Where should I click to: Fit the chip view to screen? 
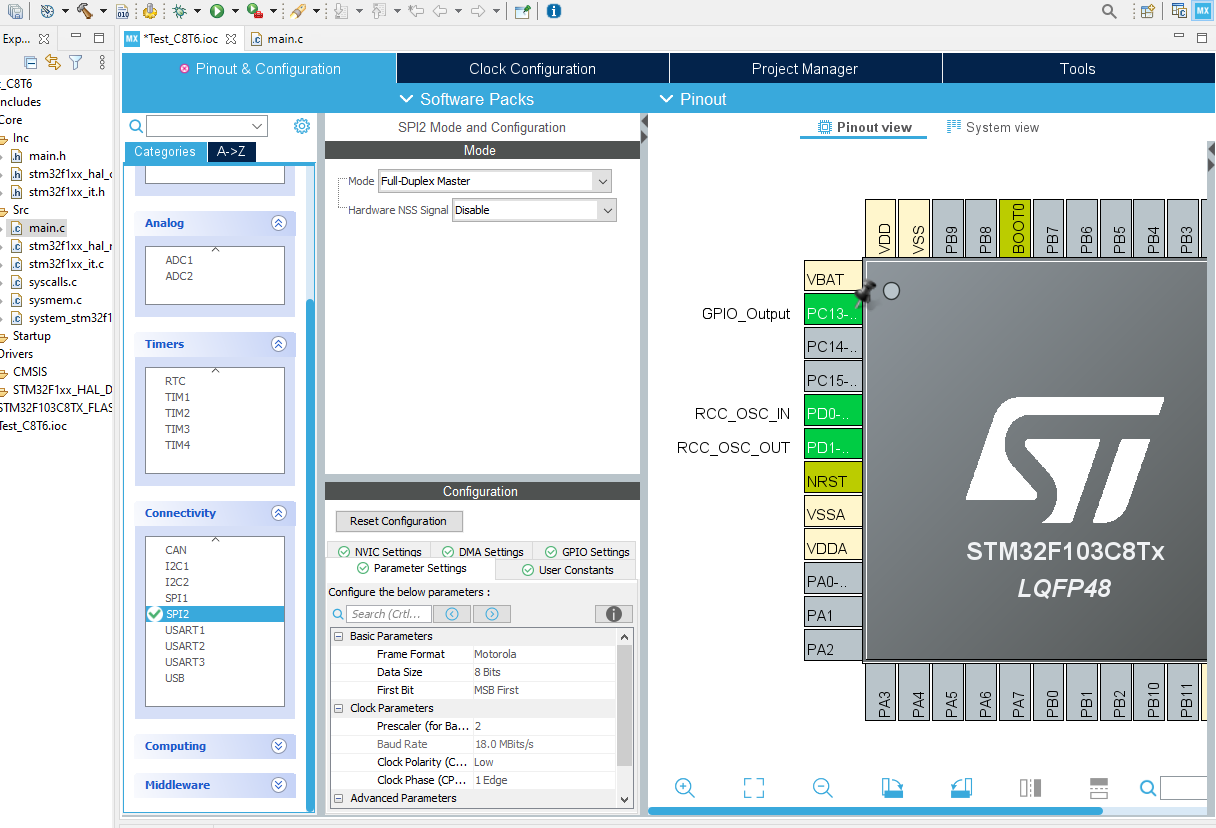click(754, 788)
